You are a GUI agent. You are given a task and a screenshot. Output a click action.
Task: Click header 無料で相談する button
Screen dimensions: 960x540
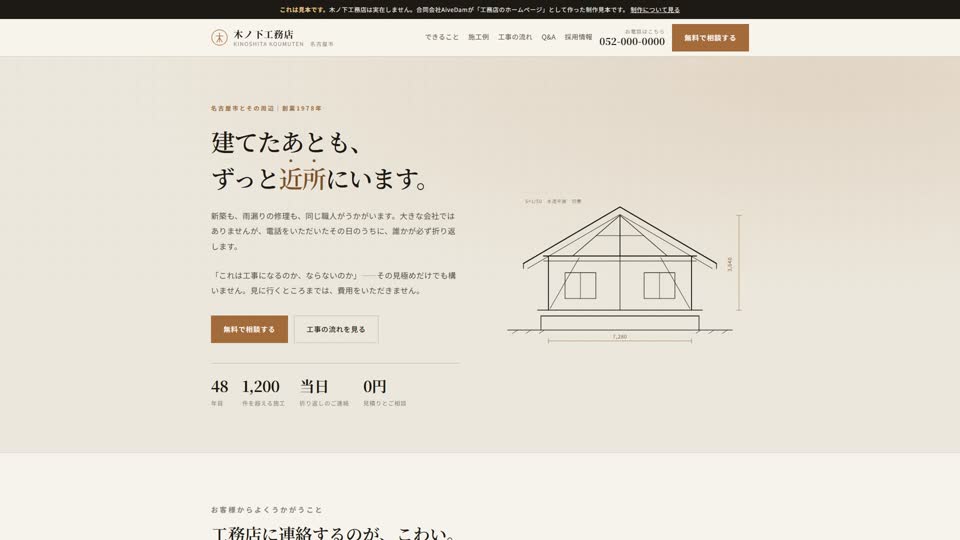pos(710,38)
